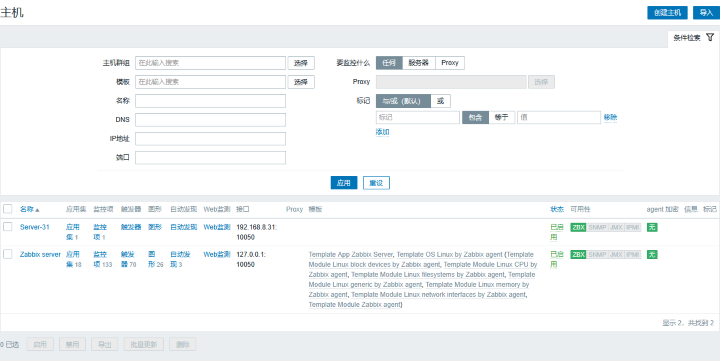Select 包含 tag operator
720x361 pixels.
click(475, 118)
